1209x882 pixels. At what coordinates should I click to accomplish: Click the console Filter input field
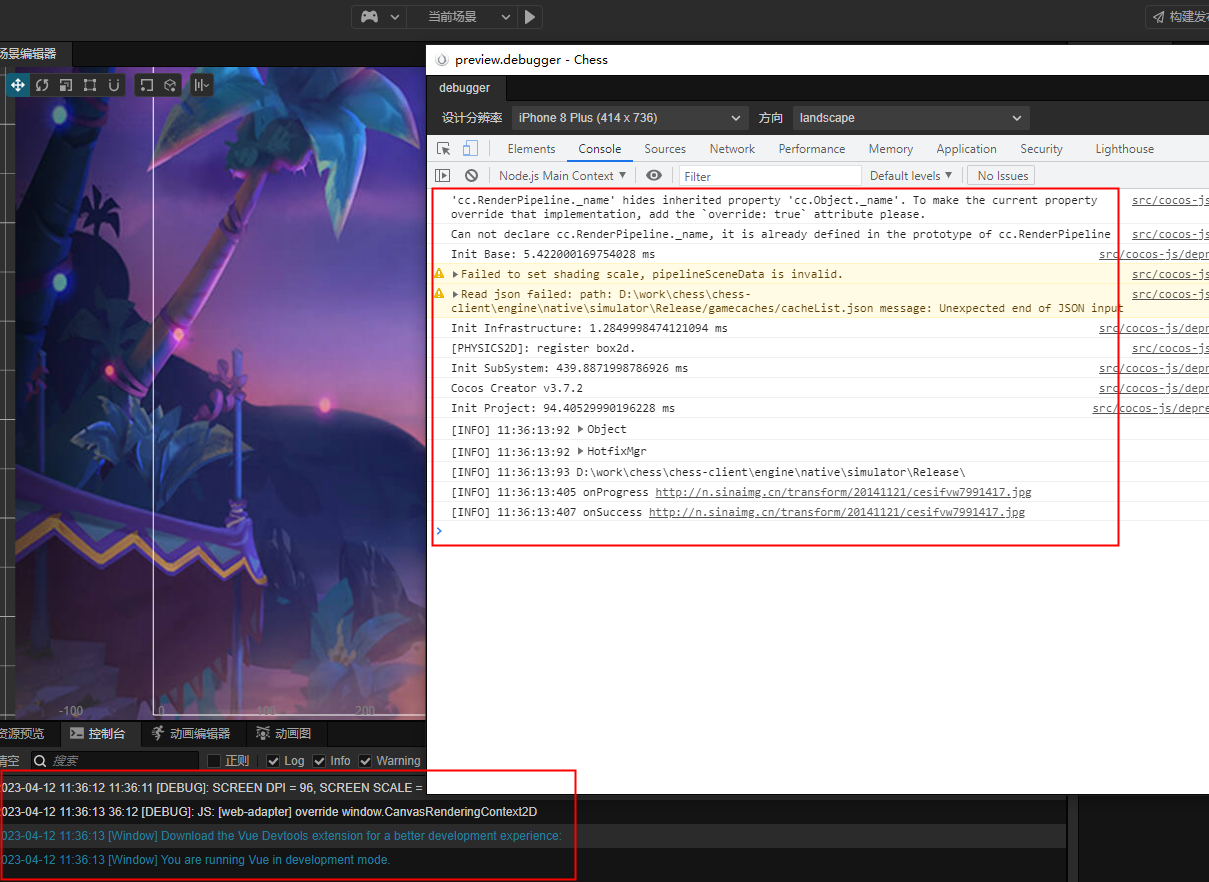[770, 176]
